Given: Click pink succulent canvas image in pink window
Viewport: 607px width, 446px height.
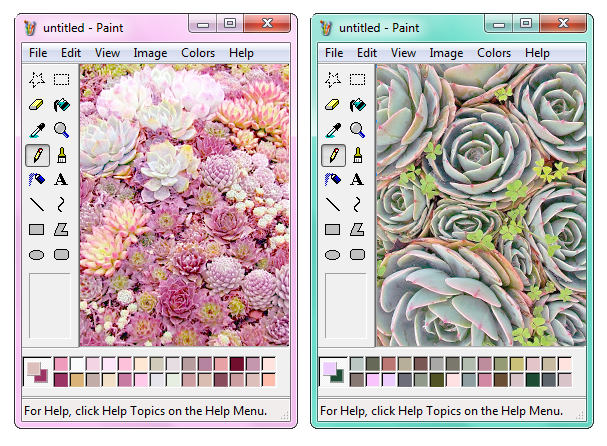Looking at the screenshot, I should pyautogui.click(x=185, y=205).
